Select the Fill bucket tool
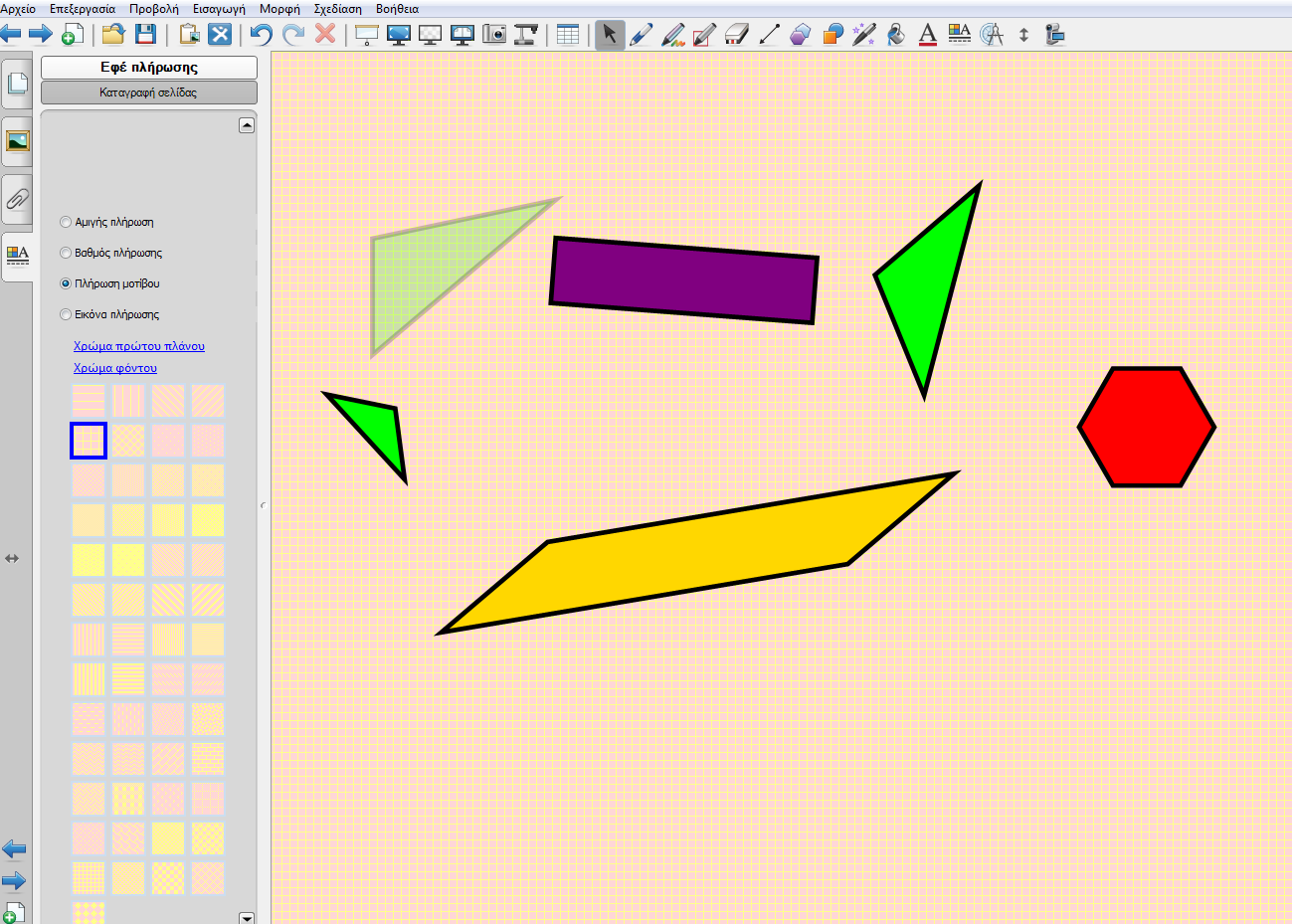The image size is (1292, 924). tap(896, 35)
